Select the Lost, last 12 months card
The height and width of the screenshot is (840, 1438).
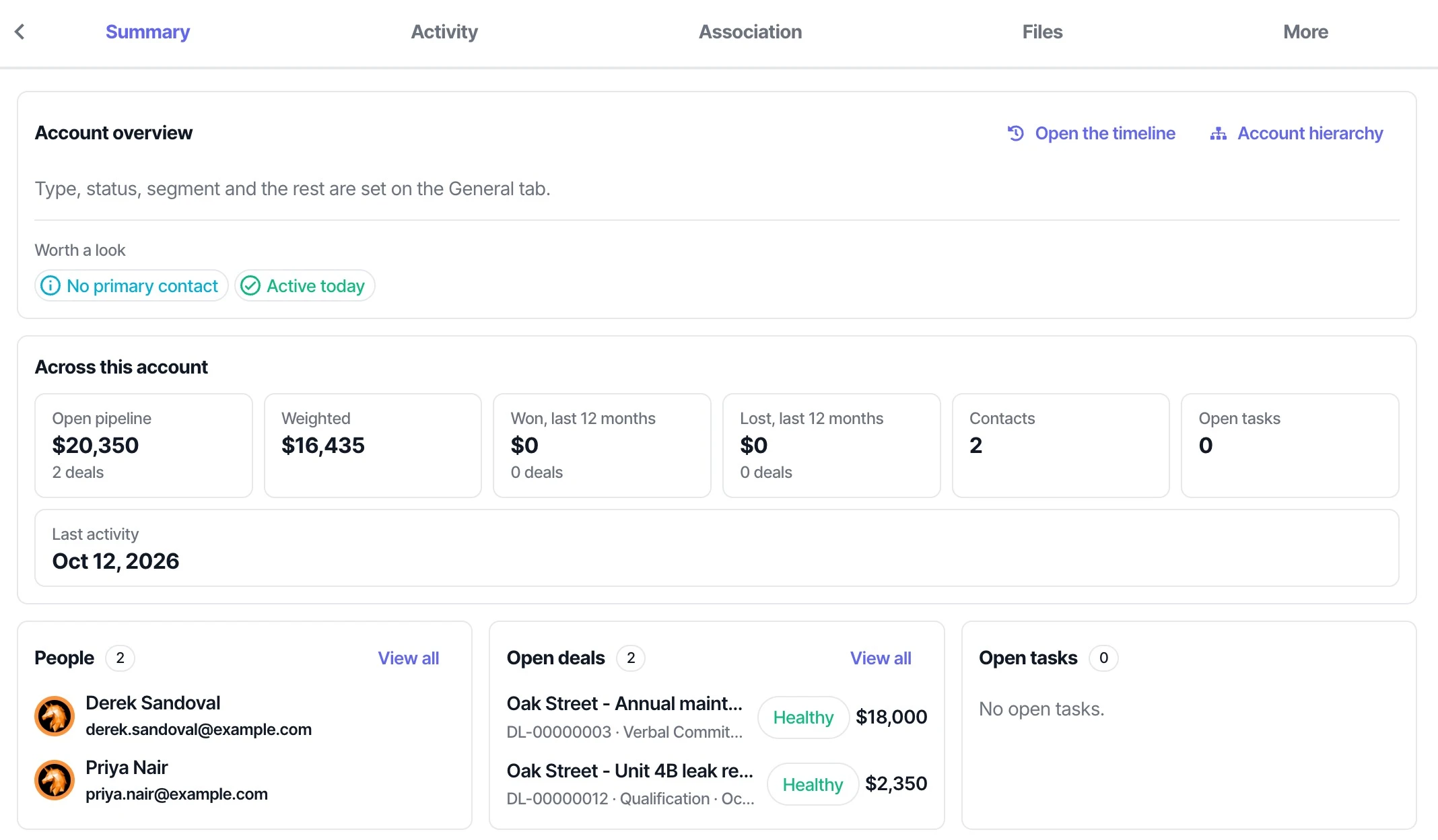tap(831, 446)
